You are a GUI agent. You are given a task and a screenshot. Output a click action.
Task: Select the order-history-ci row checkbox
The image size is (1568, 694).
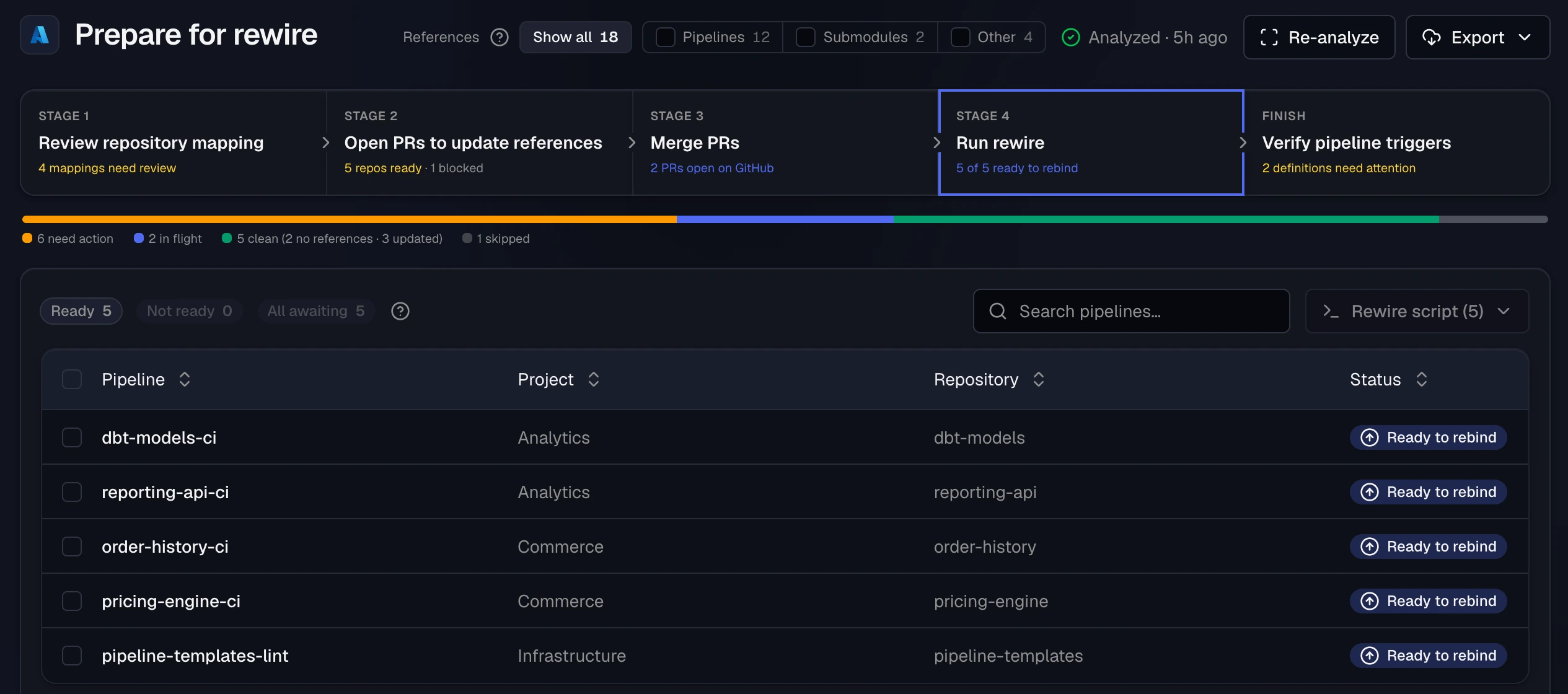coord(72,547)
